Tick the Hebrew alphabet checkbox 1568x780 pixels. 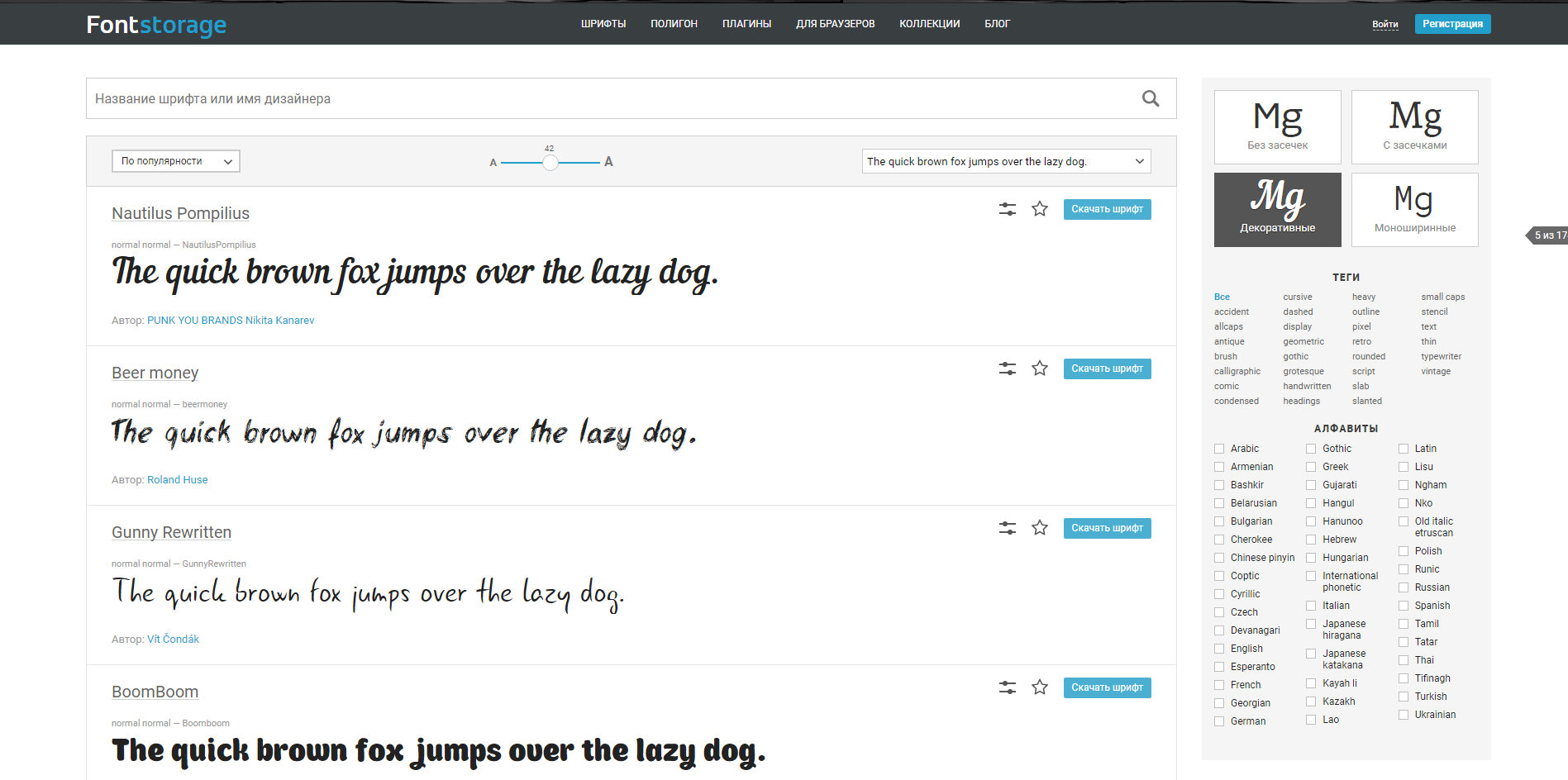(x=1311, y=540)
